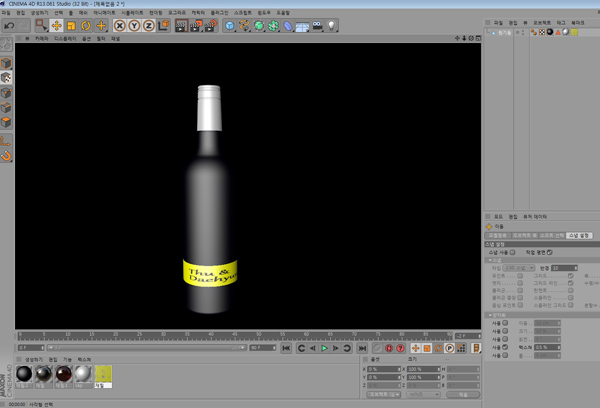This screenshot has height=408, width=600.
Task: Toggle the magnet Snap icon in left sidebar
Action: click(6, 156)
